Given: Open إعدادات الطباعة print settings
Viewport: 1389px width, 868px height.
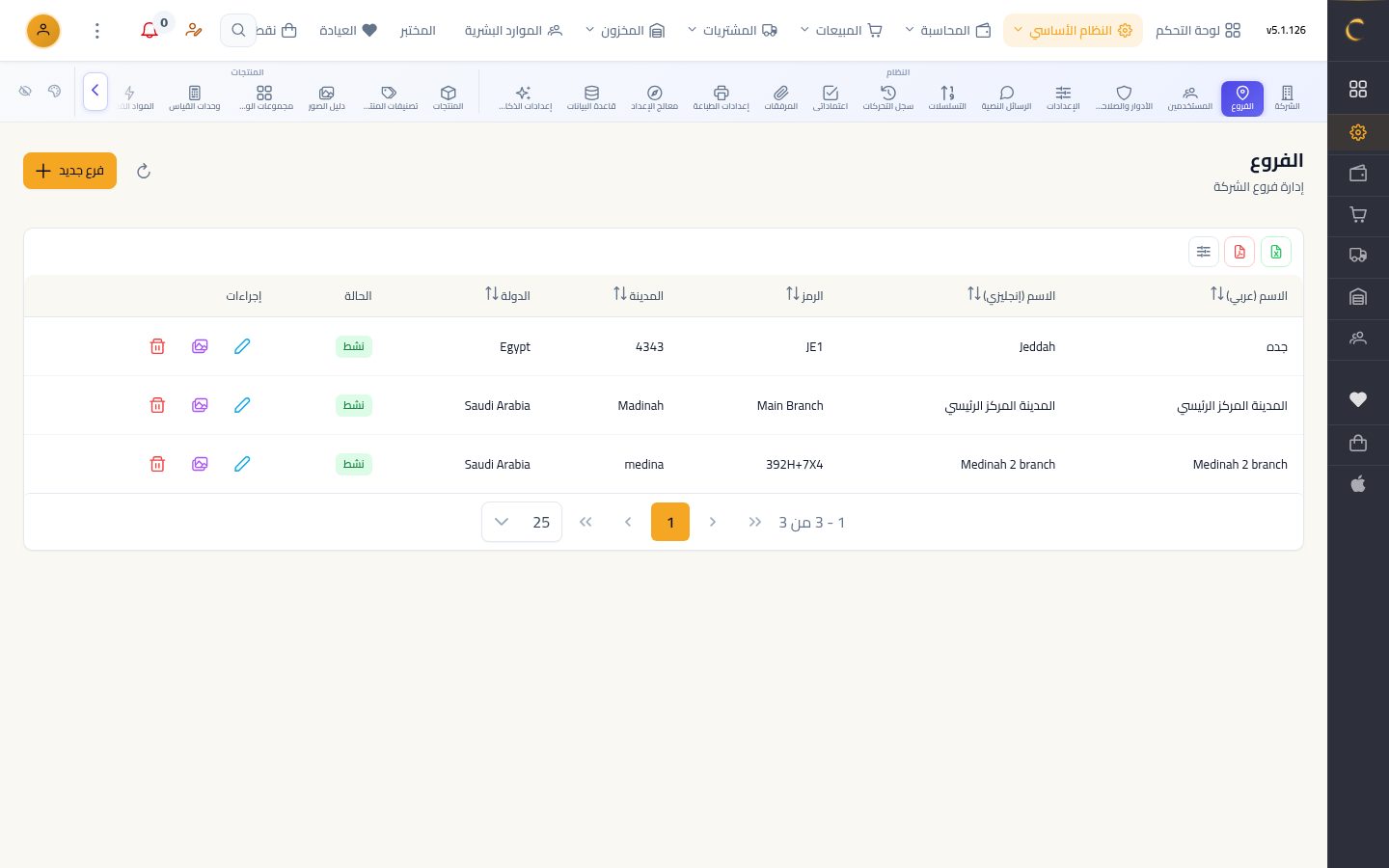Looking at the screenshot, I should [x=721, y=97].
